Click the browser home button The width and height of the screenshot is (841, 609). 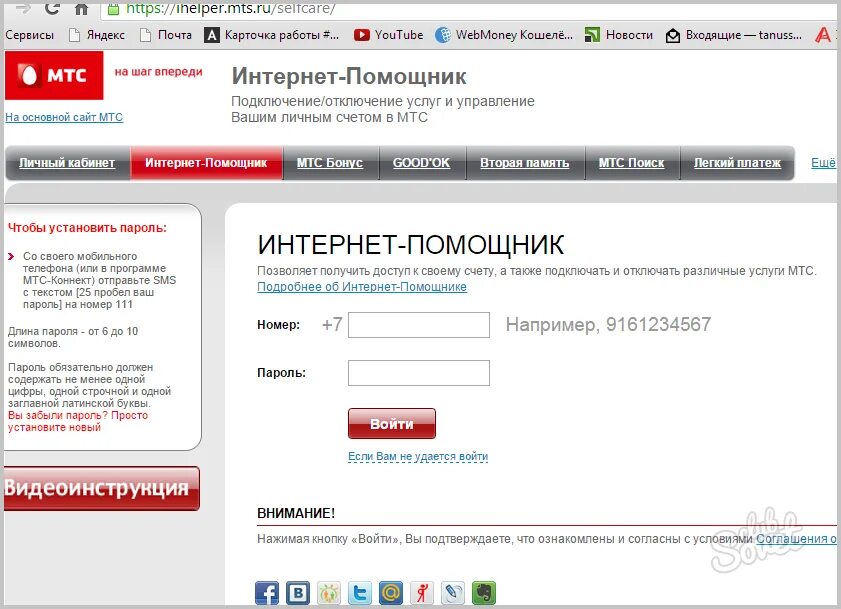pos(81,9)
